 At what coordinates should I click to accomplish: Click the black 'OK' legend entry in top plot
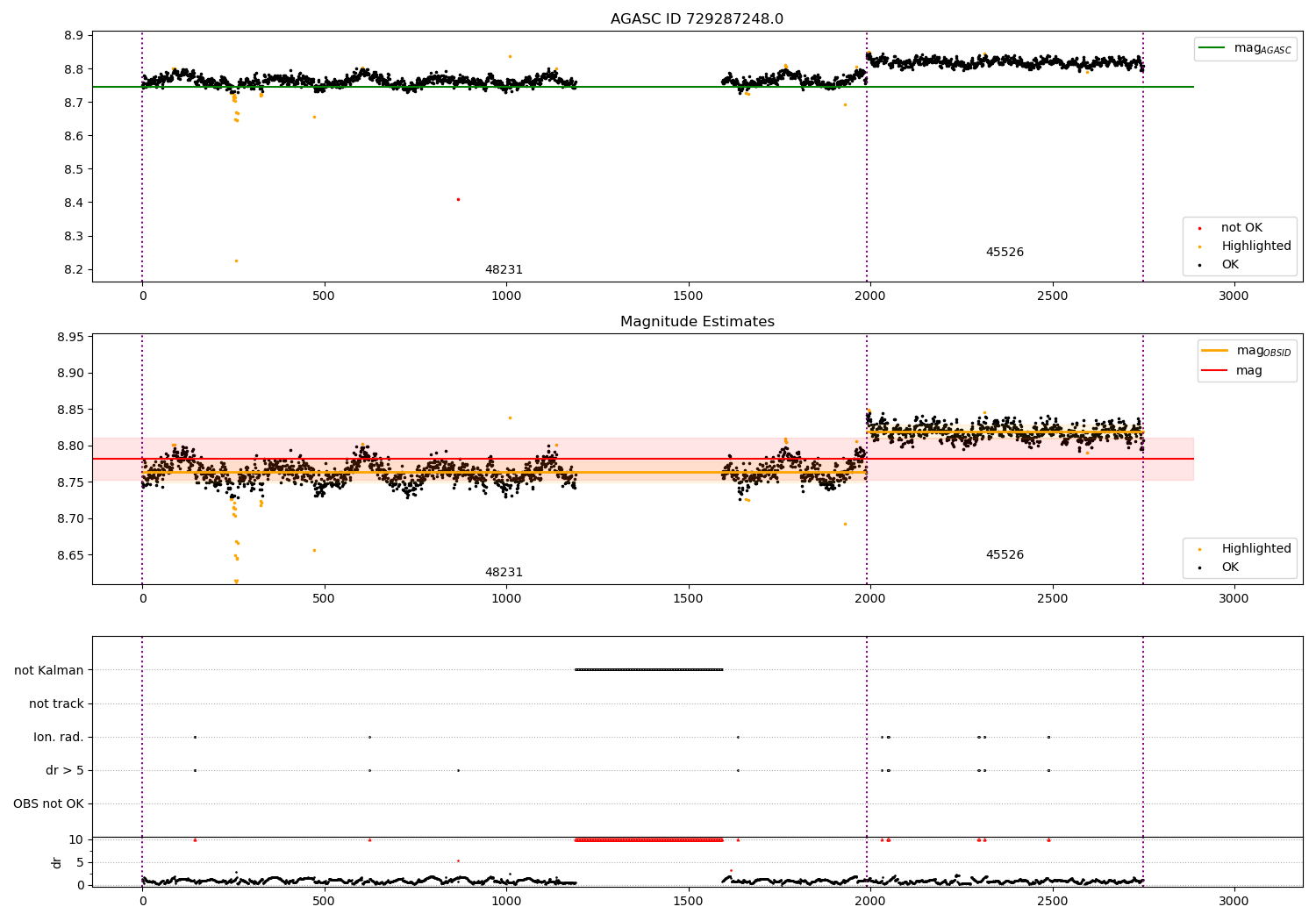point(1229,265)
